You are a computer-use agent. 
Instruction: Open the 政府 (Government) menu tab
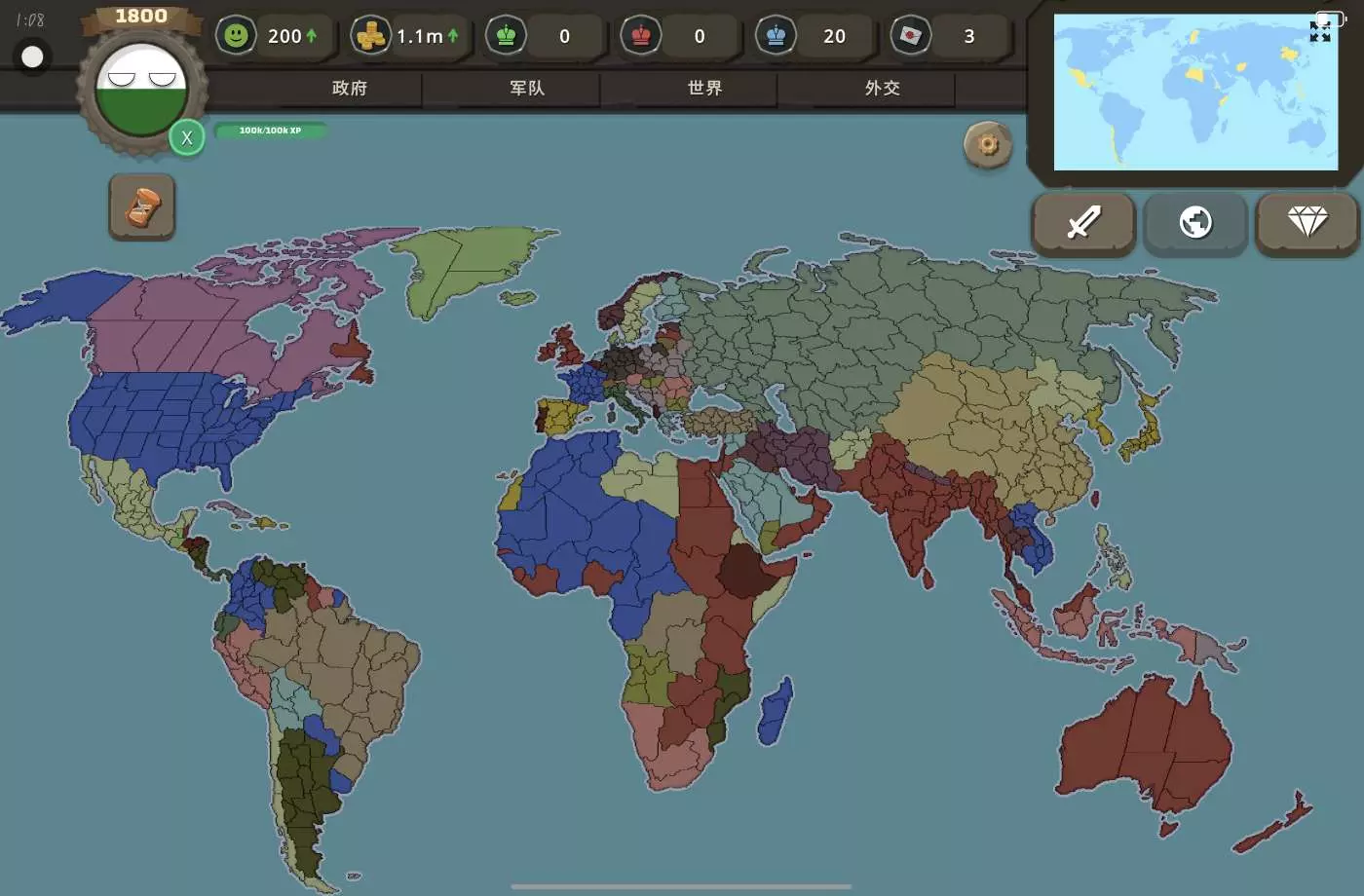click(x=350, y=89)
